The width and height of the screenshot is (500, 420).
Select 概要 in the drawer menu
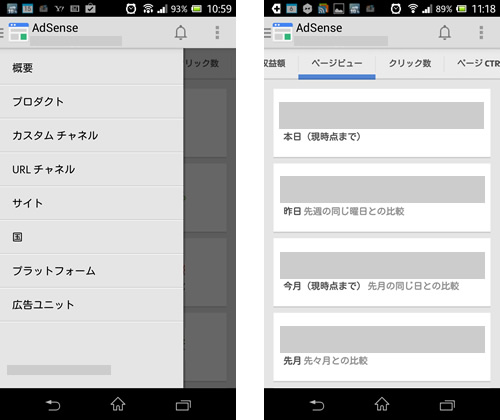point(91,68)
